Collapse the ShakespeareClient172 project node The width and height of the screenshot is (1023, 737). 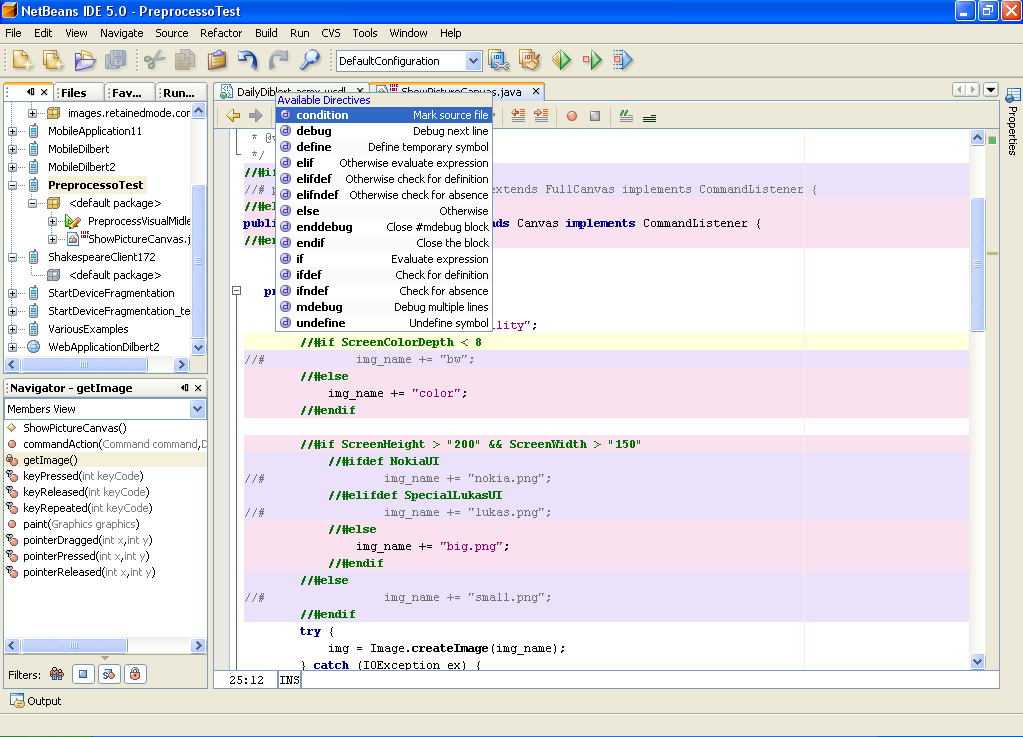[12, 257]
